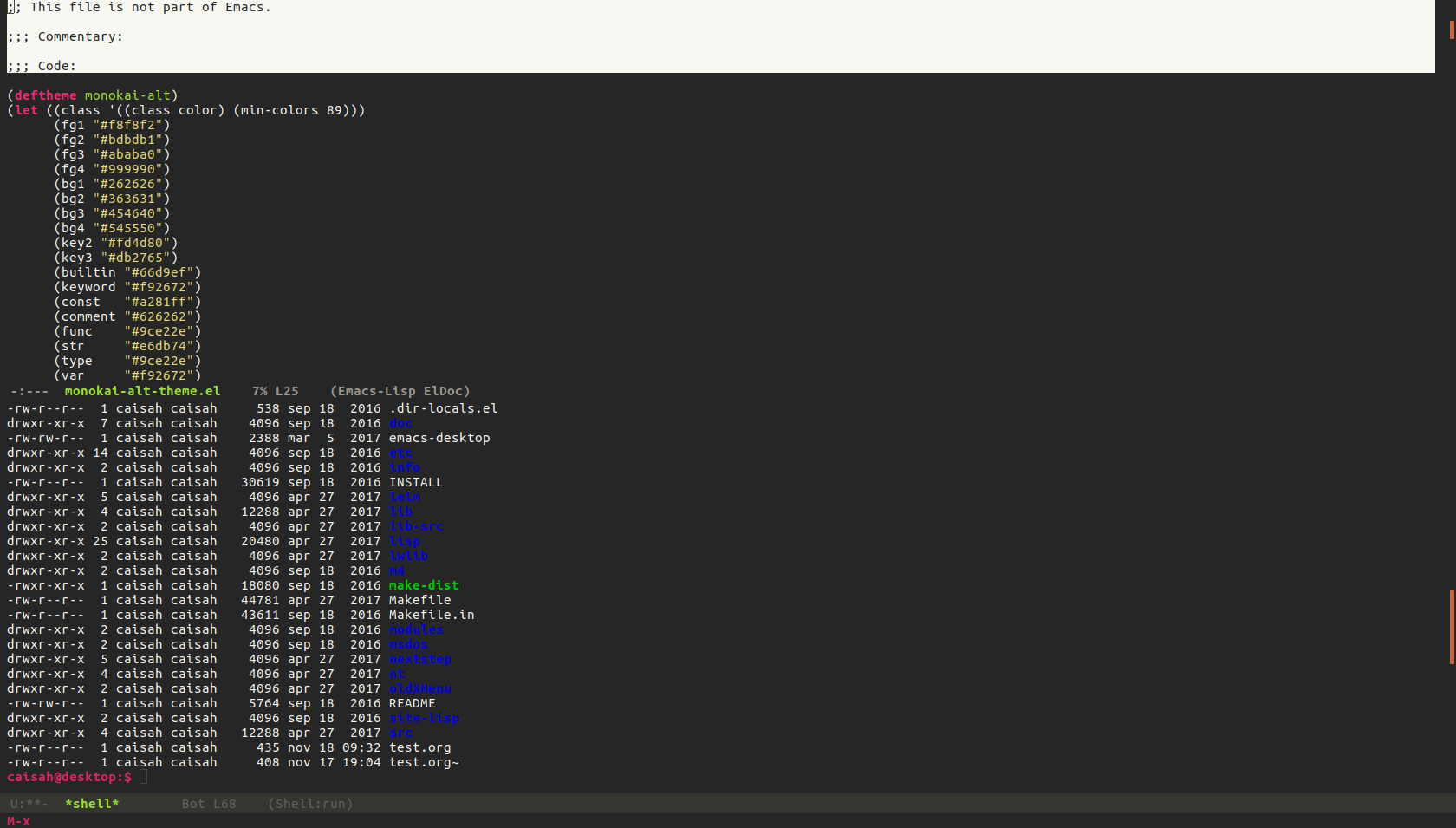The image size is (1456, 828).
Task: Click the caisah@desktop:$ prompt text
Action: point(69,777)
